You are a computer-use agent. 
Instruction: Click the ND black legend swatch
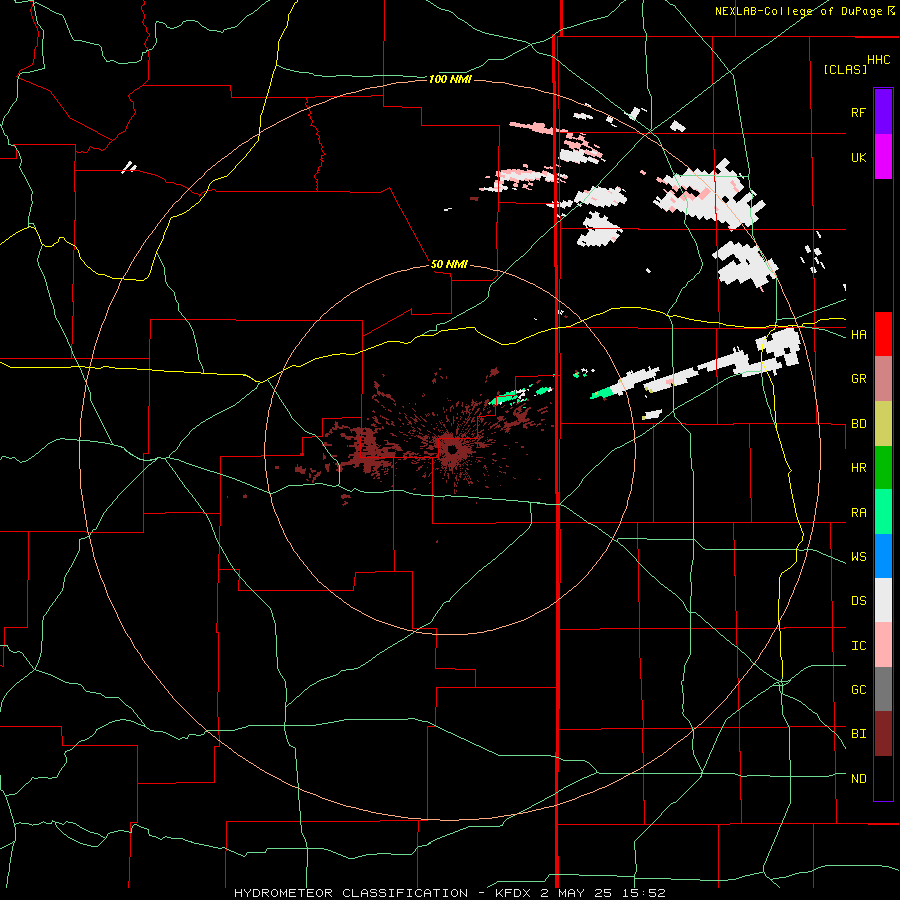pyautogui.click(x=883, y=778)
